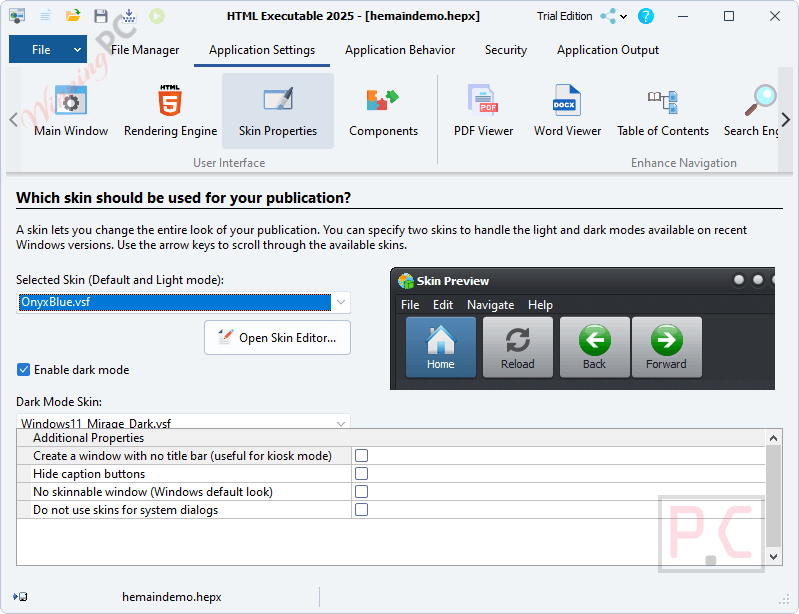Click the properties scrollbar up arrow

773,438
